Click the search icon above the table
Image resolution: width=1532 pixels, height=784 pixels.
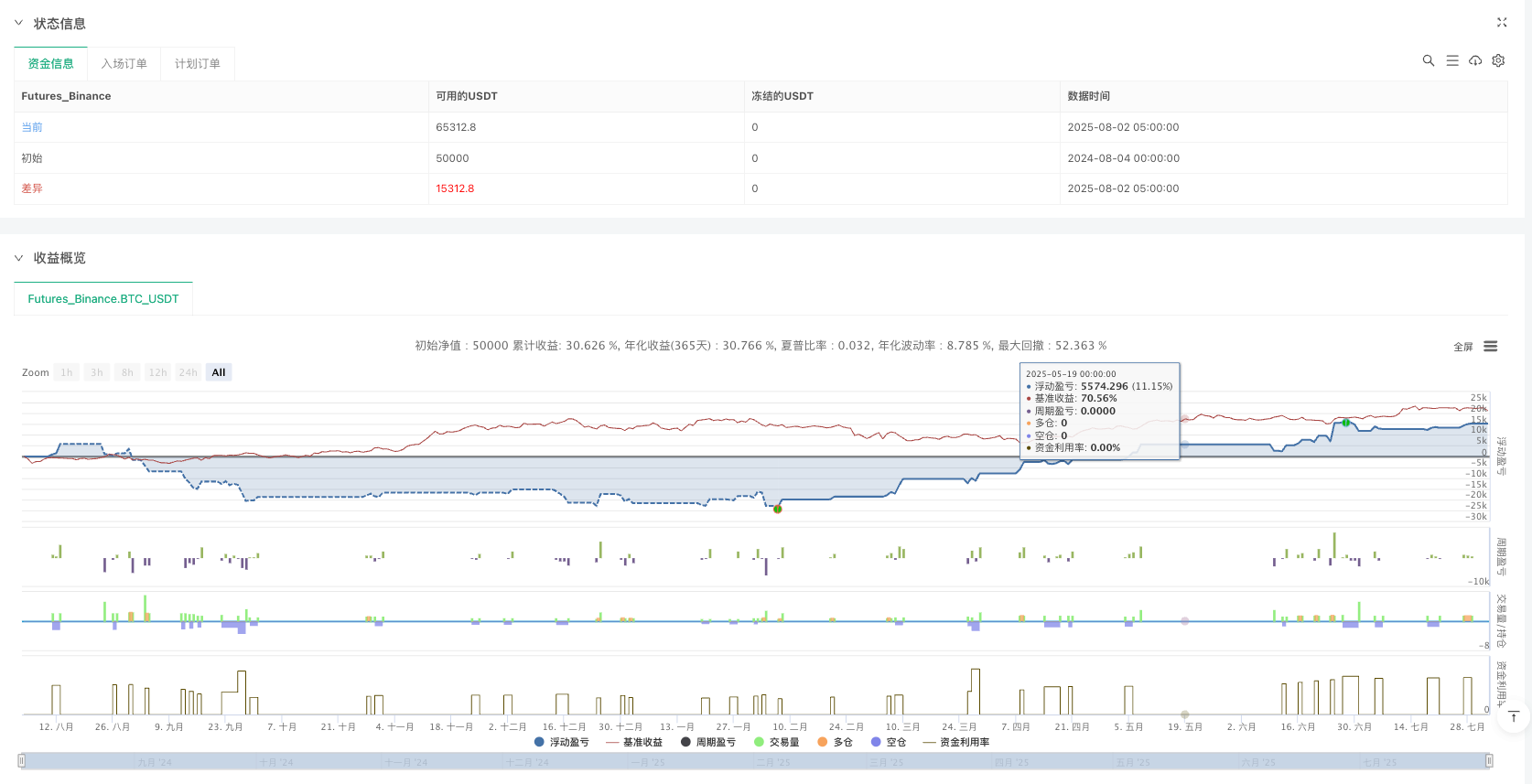(1428, 60)
